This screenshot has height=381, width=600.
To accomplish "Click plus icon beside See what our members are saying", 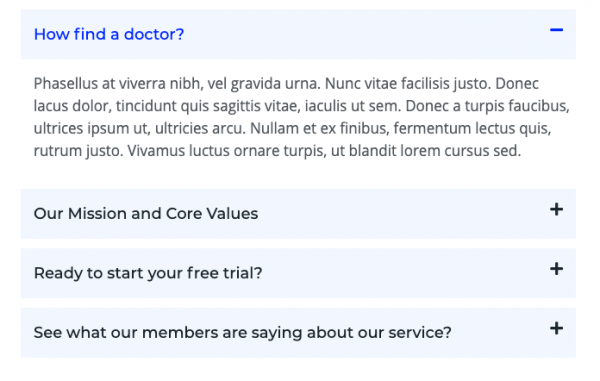I will 556,328.
